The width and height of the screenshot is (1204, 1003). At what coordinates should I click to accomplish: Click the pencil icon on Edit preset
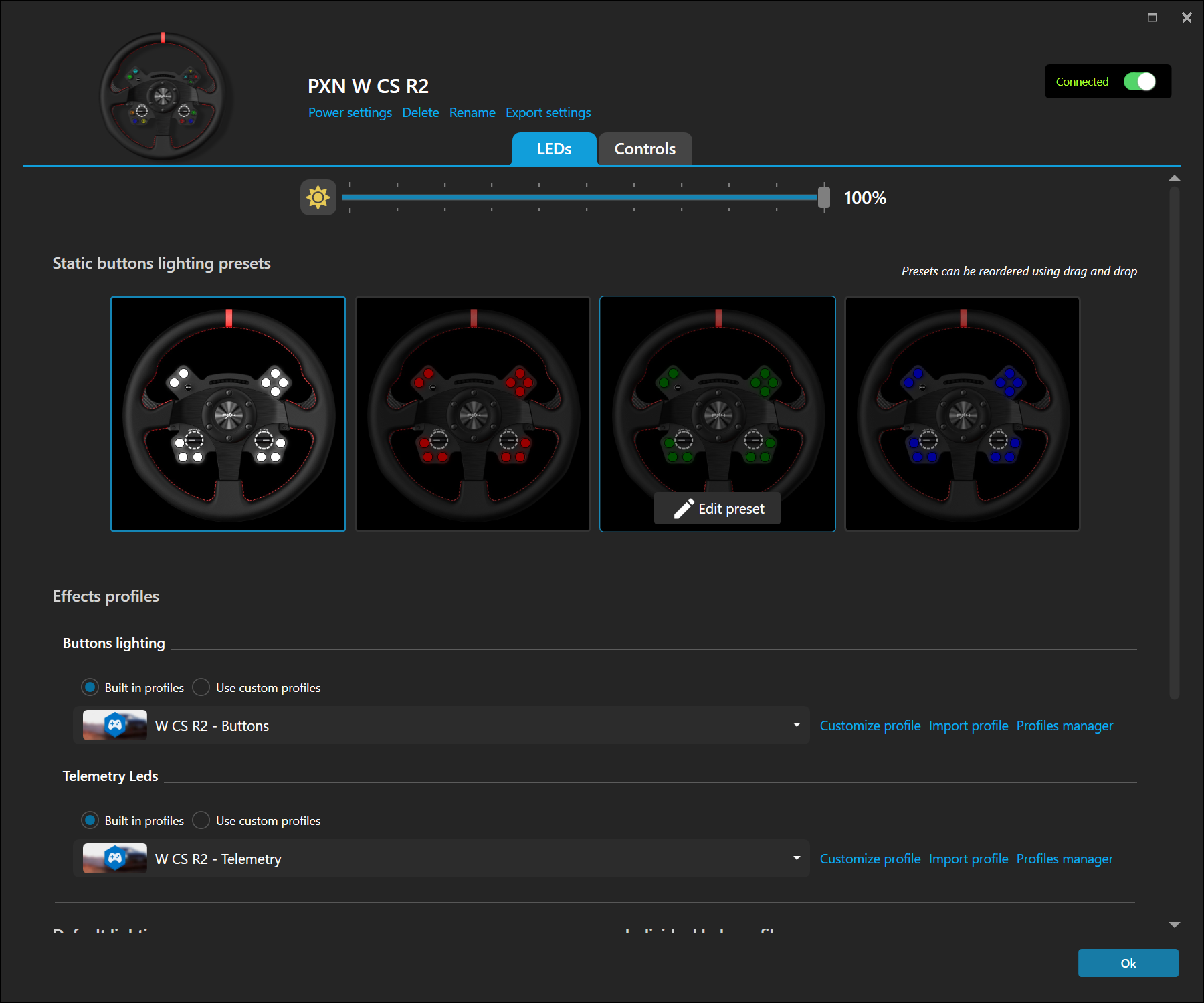pos(684,509)
